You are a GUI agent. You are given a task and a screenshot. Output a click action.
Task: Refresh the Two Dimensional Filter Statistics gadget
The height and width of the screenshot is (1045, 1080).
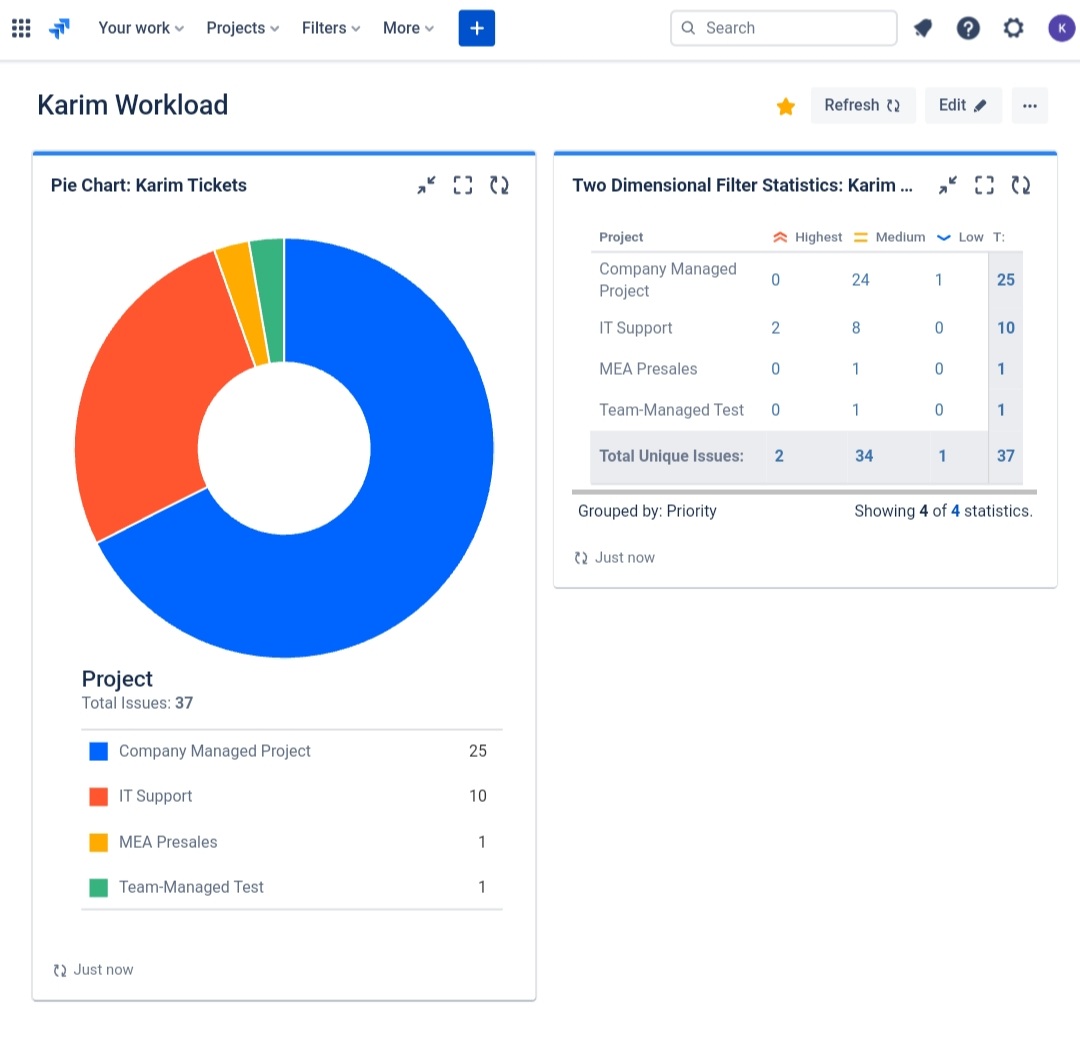1021,185
